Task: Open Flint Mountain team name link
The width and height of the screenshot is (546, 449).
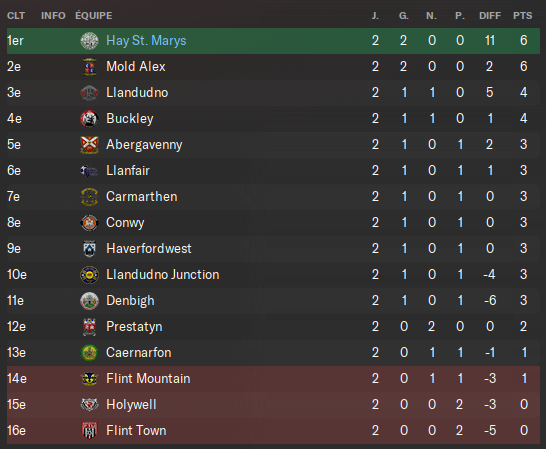Action: click(x=148, y=379)
